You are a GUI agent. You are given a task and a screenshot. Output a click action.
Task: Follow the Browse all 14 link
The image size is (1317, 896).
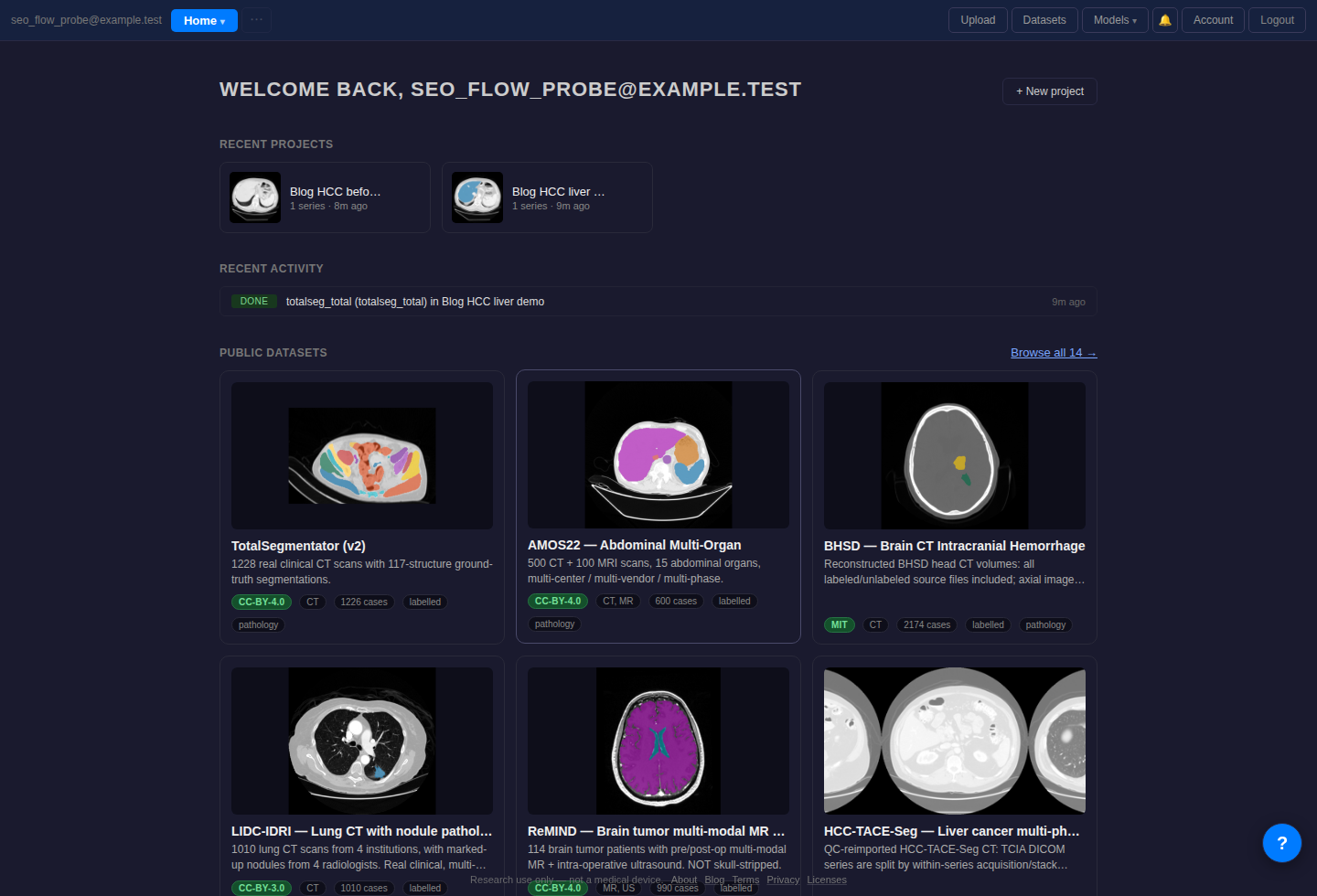[x=1054, y=353]
